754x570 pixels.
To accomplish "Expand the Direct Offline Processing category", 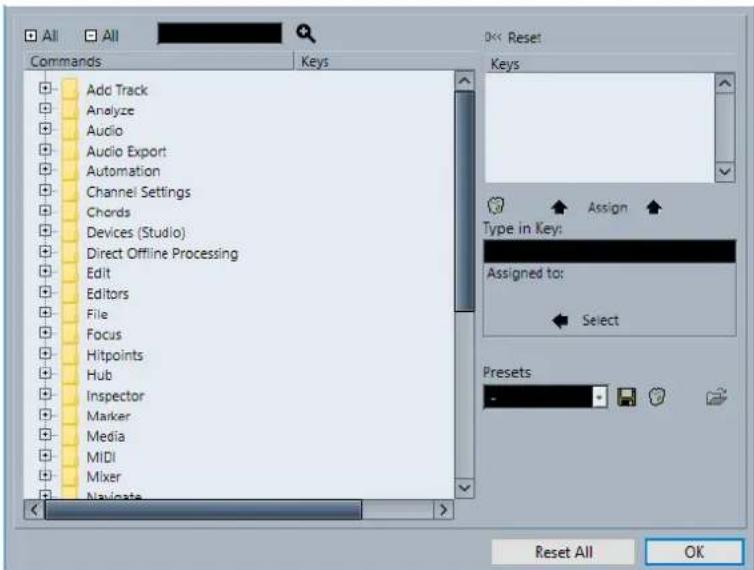I will [x=45, y=252].
